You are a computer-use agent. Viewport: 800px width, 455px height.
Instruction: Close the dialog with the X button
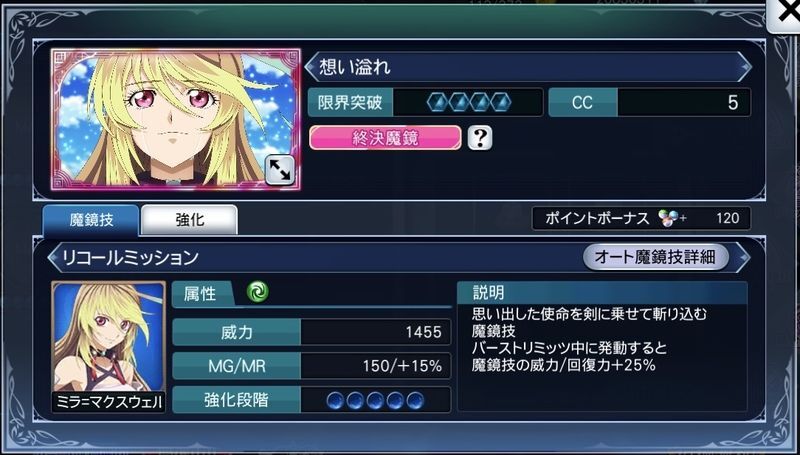(x=787, y=14)
